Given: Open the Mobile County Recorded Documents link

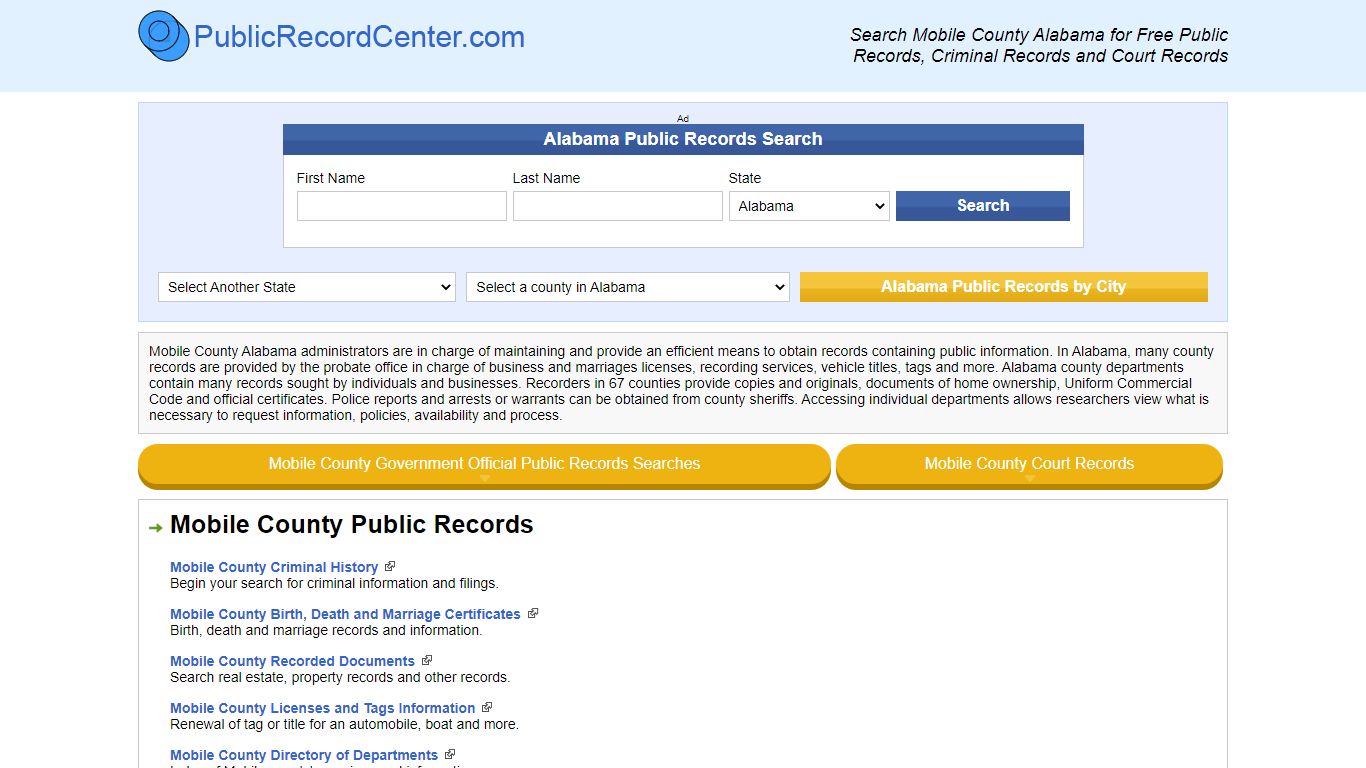Looking at the screenshot, I should tap(292, 661).
